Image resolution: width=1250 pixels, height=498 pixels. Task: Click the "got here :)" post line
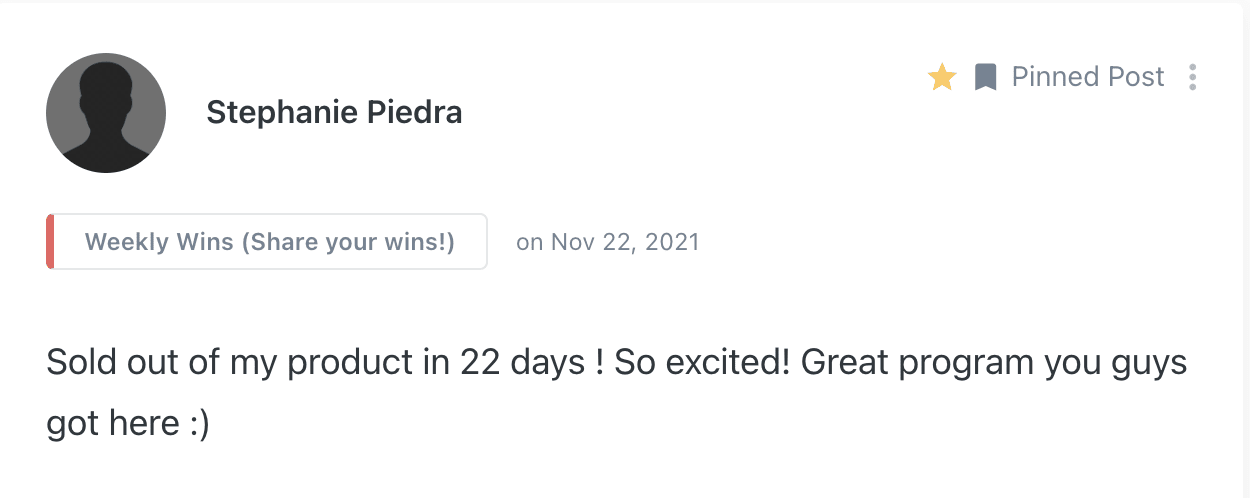[128, 423]
